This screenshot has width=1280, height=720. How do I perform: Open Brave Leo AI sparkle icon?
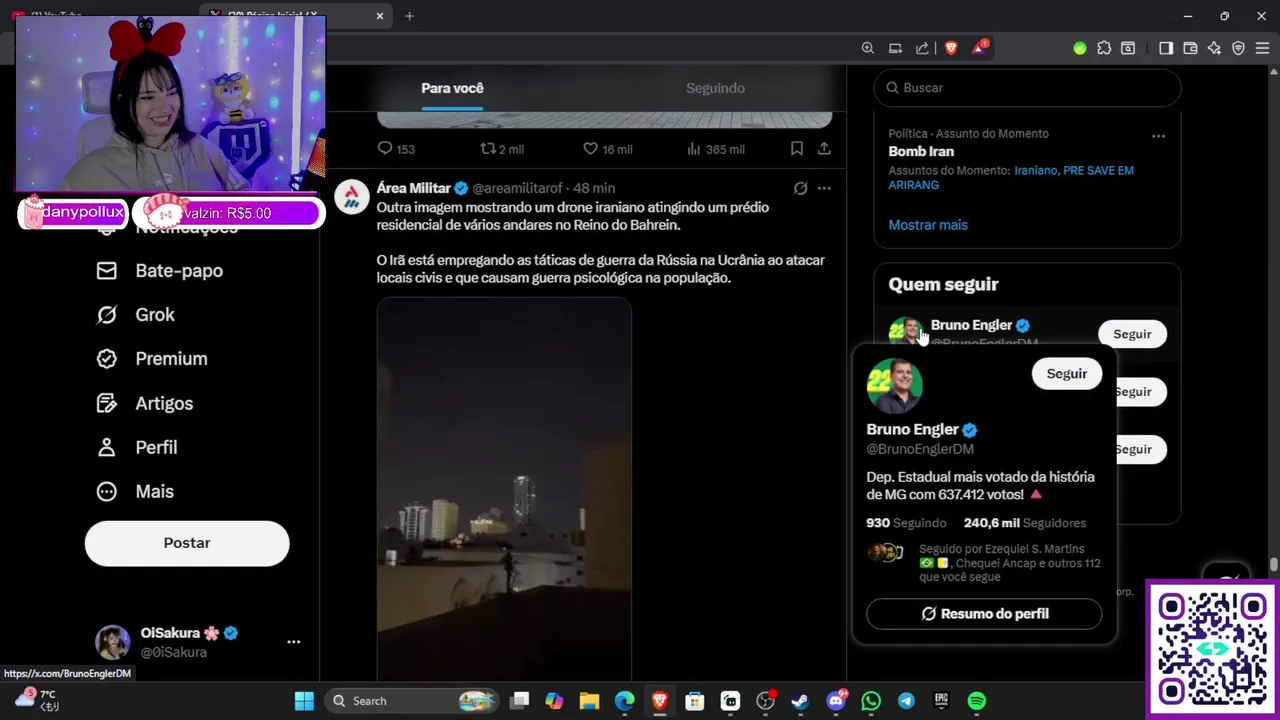point(1214,48)
